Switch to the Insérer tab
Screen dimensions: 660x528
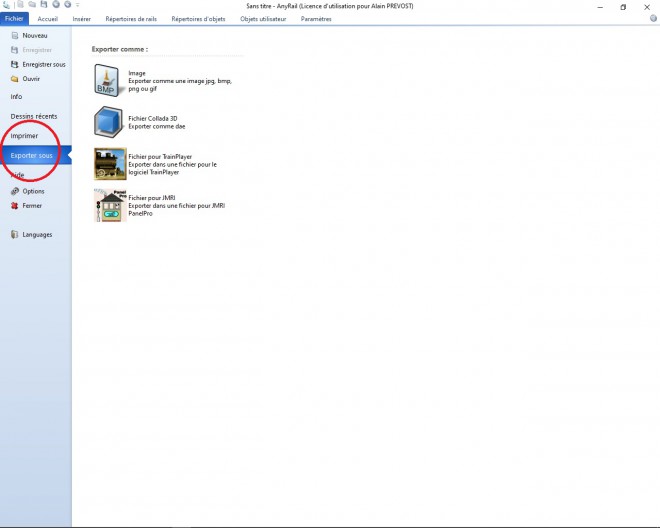[81, 19]
